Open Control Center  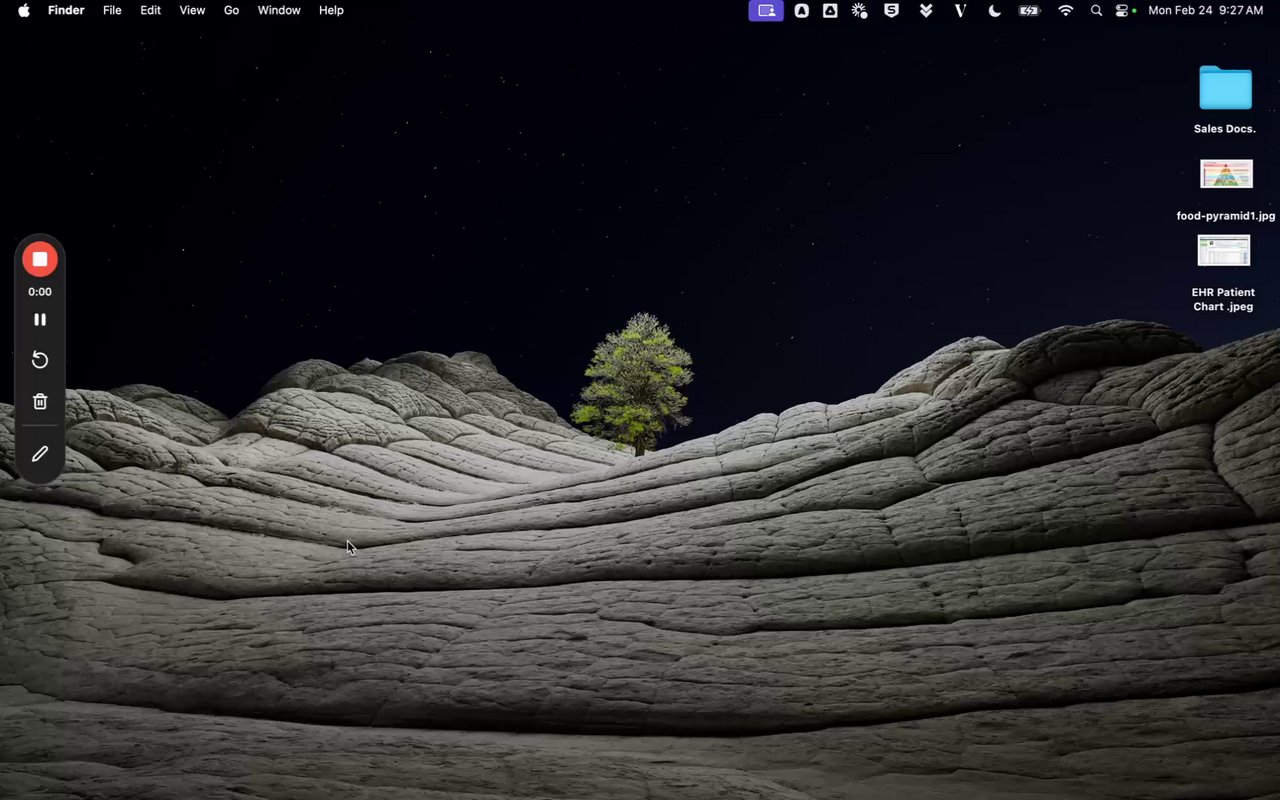pyautogui.click(x=1124, y=10)
